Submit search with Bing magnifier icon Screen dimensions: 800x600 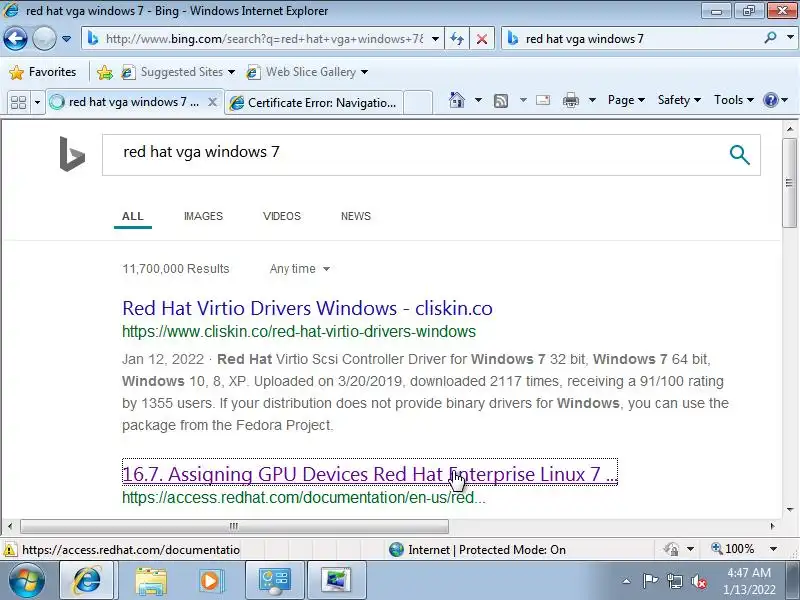pos(740,155)
